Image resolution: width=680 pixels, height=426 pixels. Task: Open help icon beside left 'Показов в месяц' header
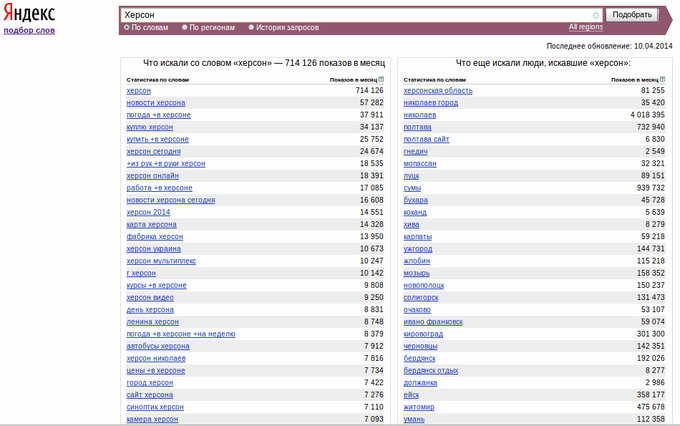[381, 79]
